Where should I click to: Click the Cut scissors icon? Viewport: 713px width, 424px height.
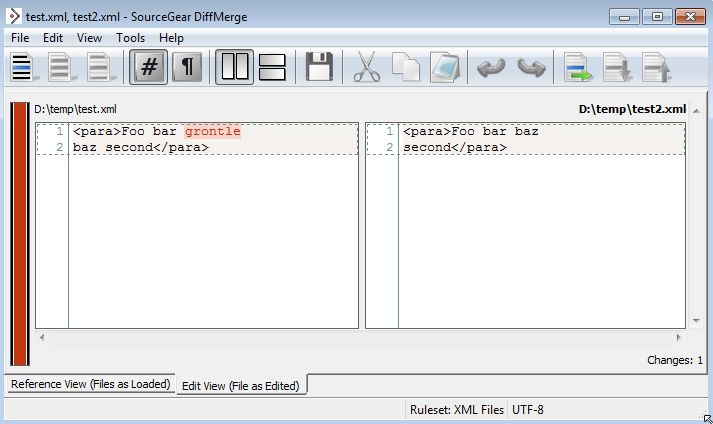point(367,67)
